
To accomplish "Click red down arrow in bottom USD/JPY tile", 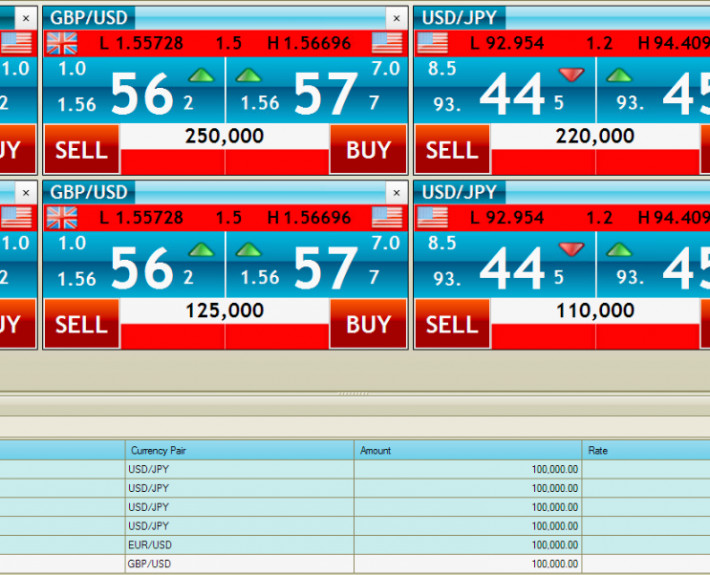I will pyautogui.click(x=571, y=249).
